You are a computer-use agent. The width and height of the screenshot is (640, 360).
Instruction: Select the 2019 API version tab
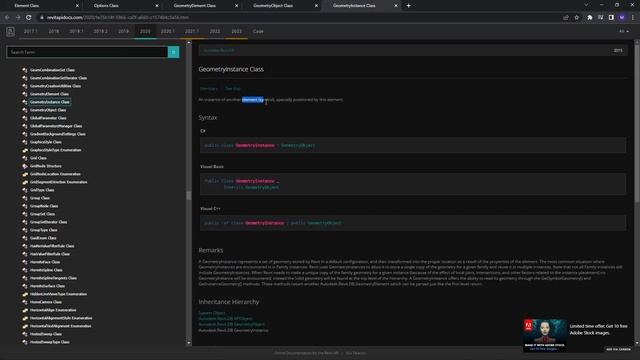pos(123,31)
